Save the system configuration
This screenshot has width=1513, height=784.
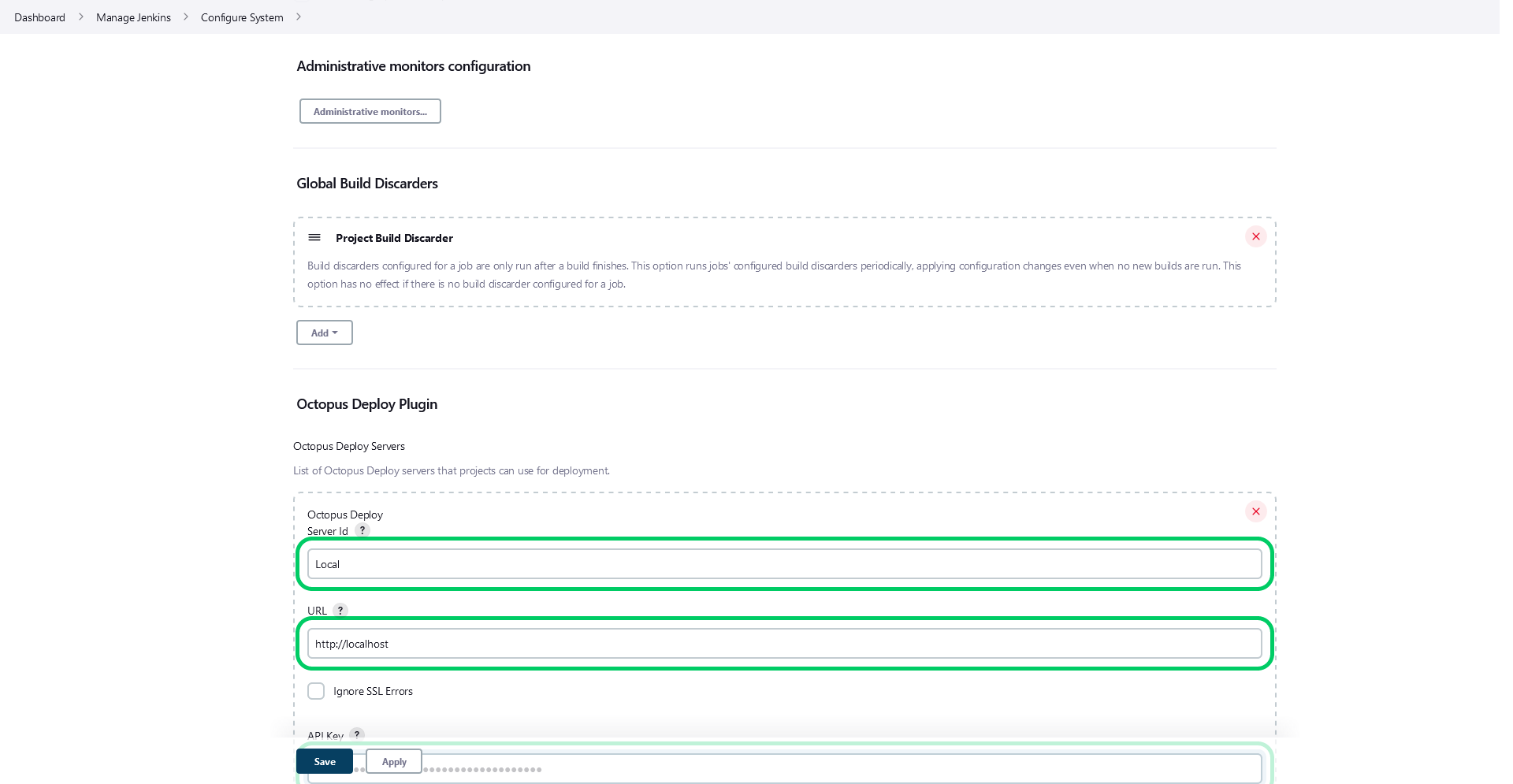tap(325, 761)
